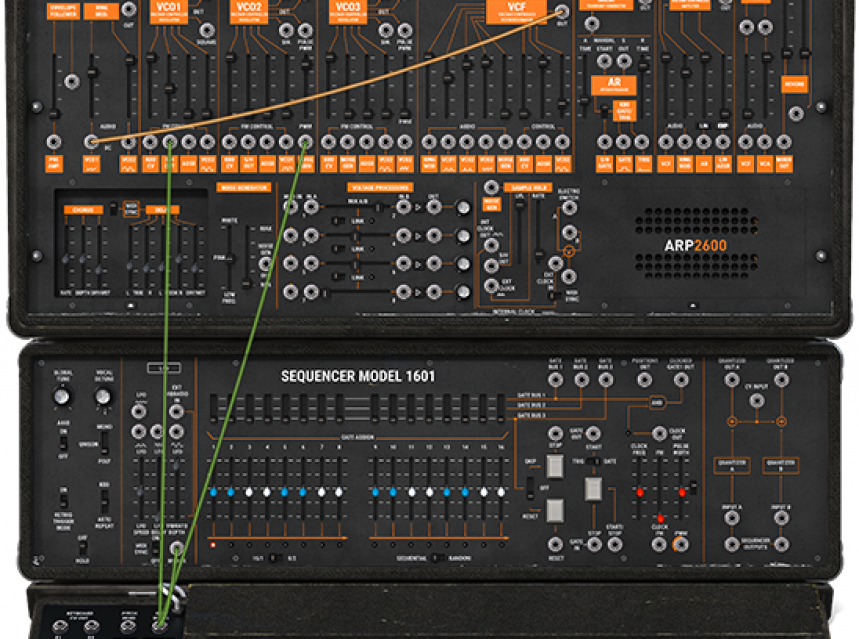Click the jack above the PRE AMP label
Image resolution: width=859 pixels, height=639 pixels.
[x=54, y=142]
